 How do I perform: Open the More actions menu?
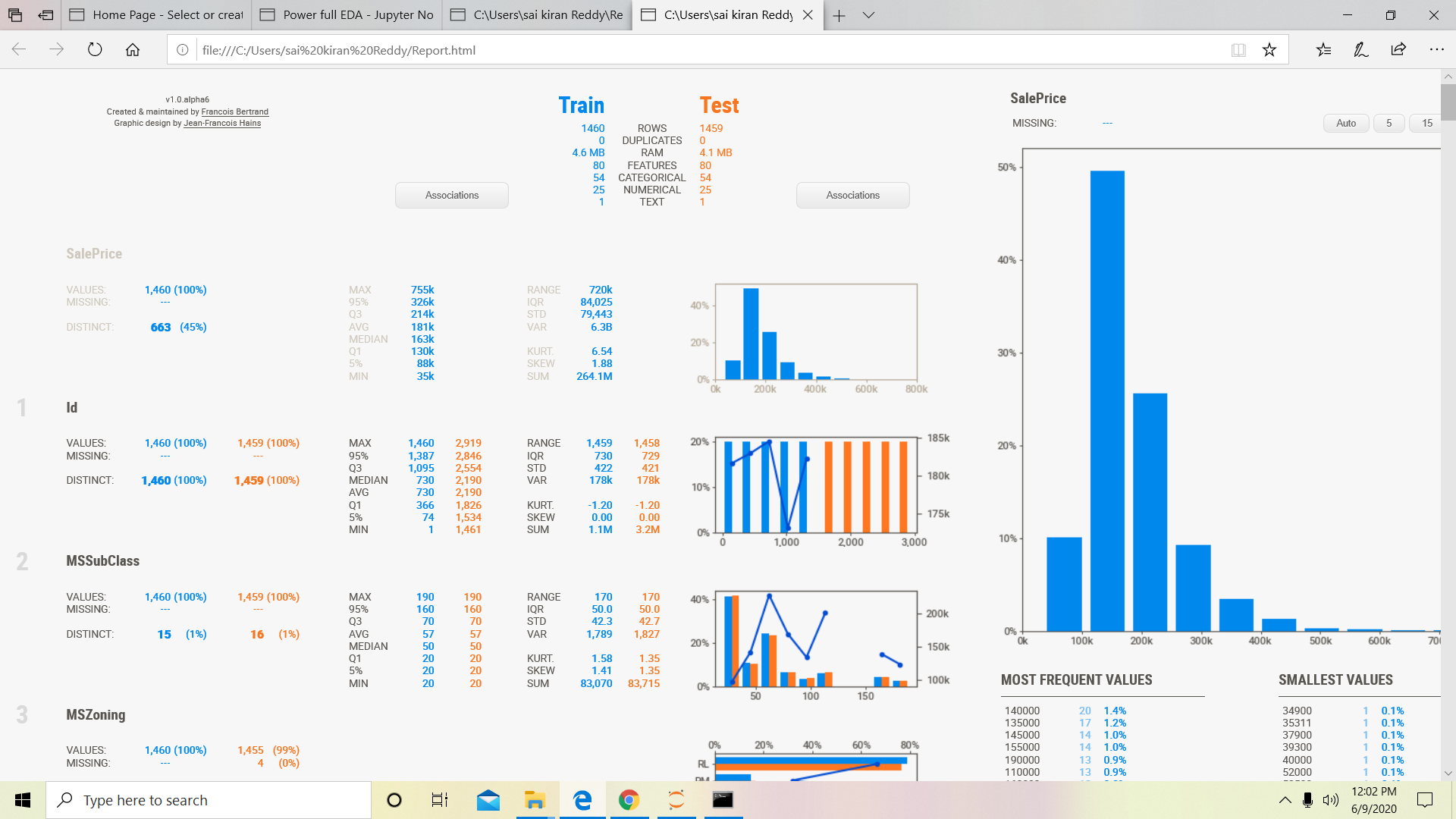coord(1437,49)
